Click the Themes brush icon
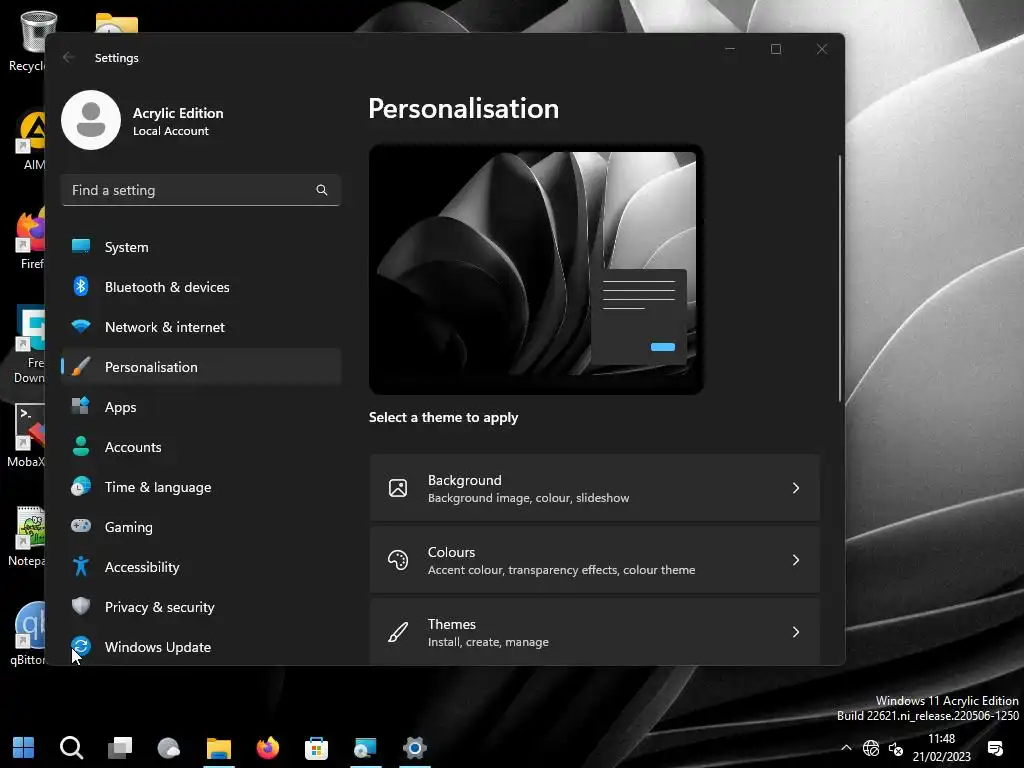Image resolution: width=1024 pixels, height=768 pixels. tap(398, 632)
